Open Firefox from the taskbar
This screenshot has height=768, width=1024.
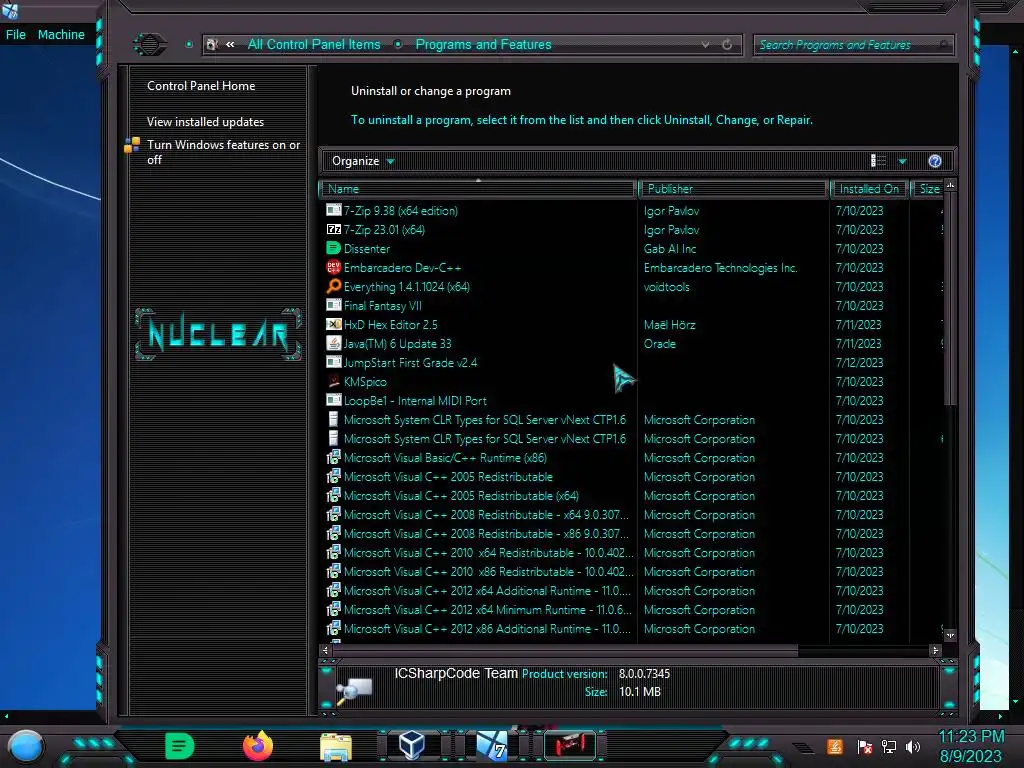(x=257, y=746)
